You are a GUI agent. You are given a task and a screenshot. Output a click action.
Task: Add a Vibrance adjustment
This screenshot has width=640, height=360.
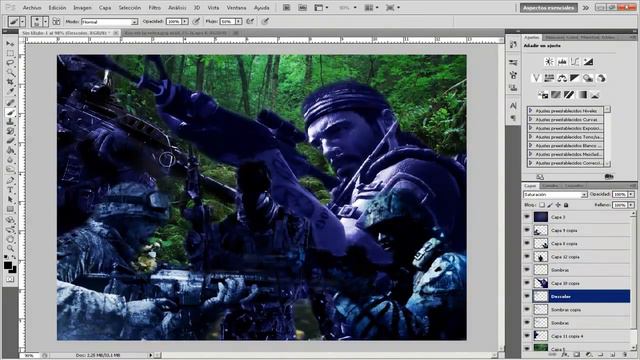pyautogui.click(x=536, y=78)
